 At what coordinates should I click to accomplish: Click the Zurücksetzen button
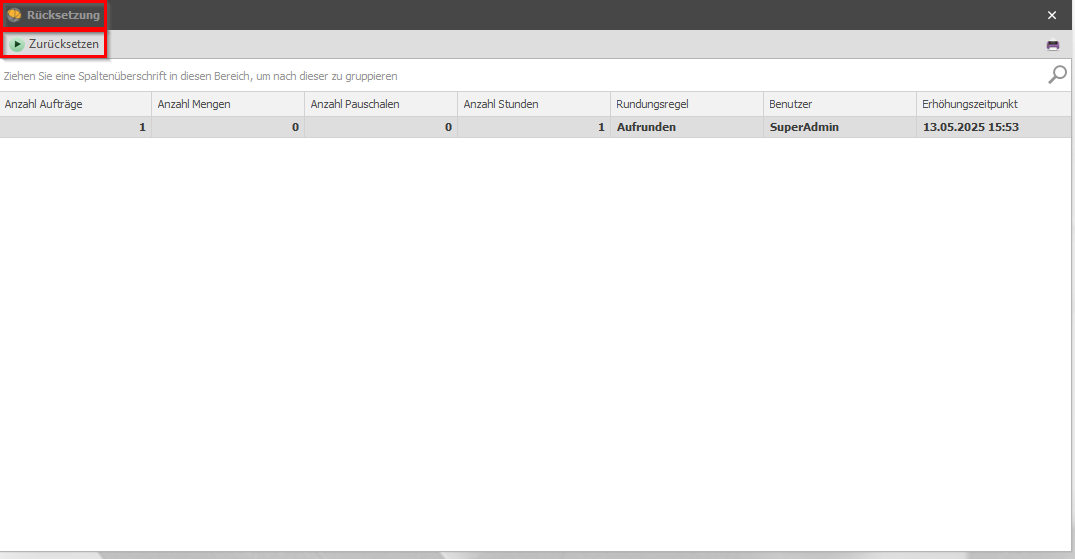tap(55, 45)
